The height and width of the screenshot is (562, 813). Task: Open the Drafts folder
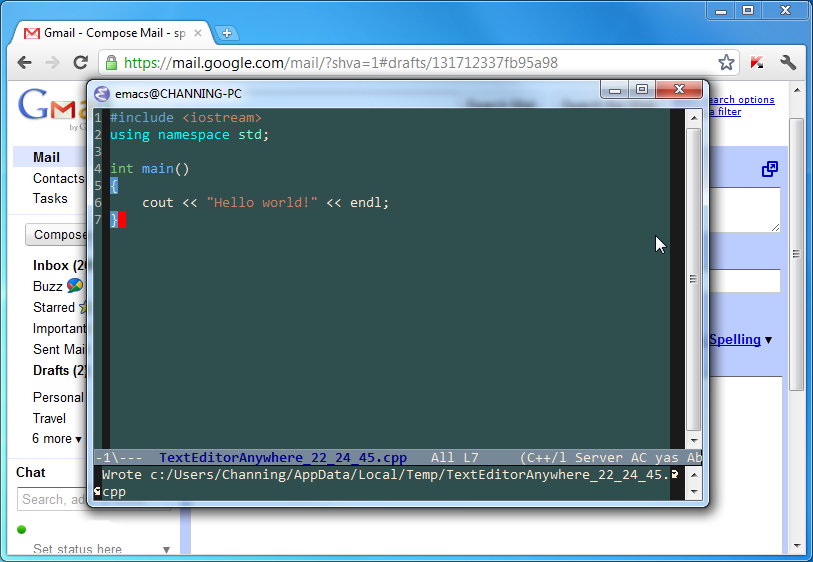click(x=59, y=371)
